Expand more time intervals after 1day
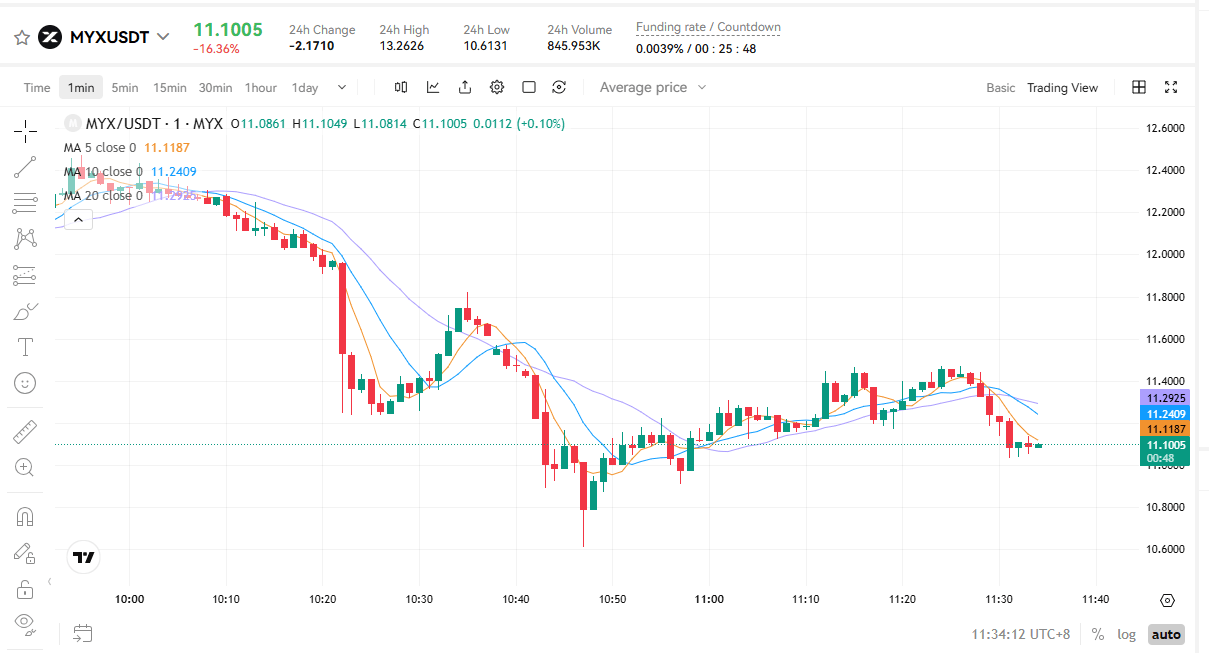The height and width of the screenshot is (653, 1209). click(x=342, y=87)
